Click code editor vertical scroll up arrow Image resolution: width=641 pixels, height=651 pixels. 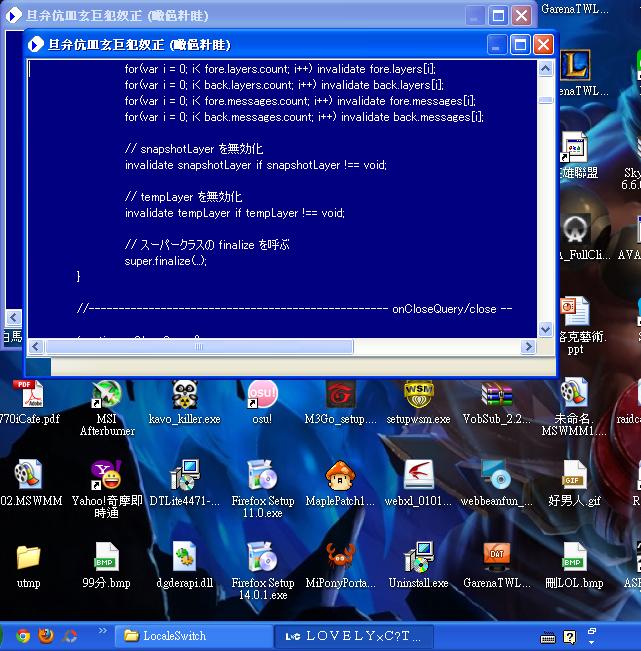(545, 69)
